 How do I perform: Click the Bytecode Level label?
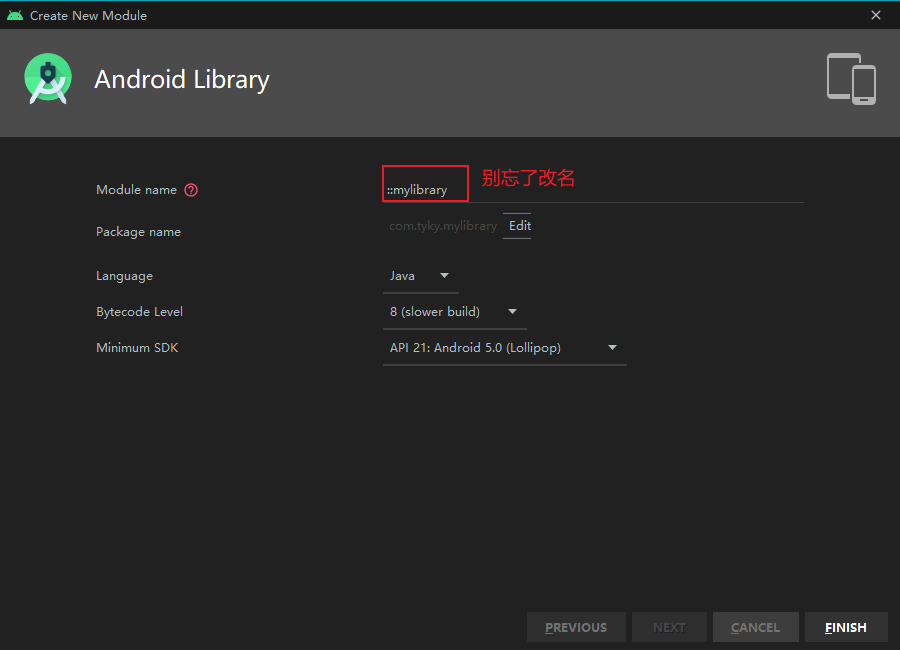click(139, 312)
